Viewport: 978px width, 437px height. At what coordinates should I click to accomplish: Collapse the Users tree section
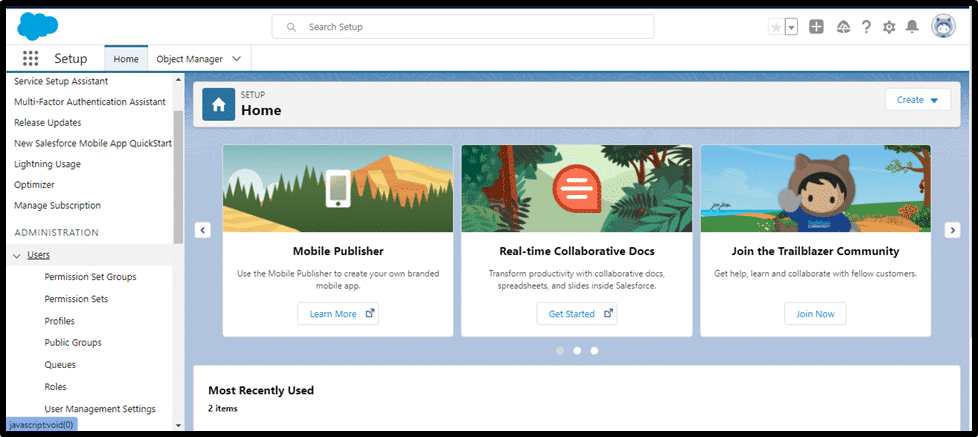click(x=17, y=256)
